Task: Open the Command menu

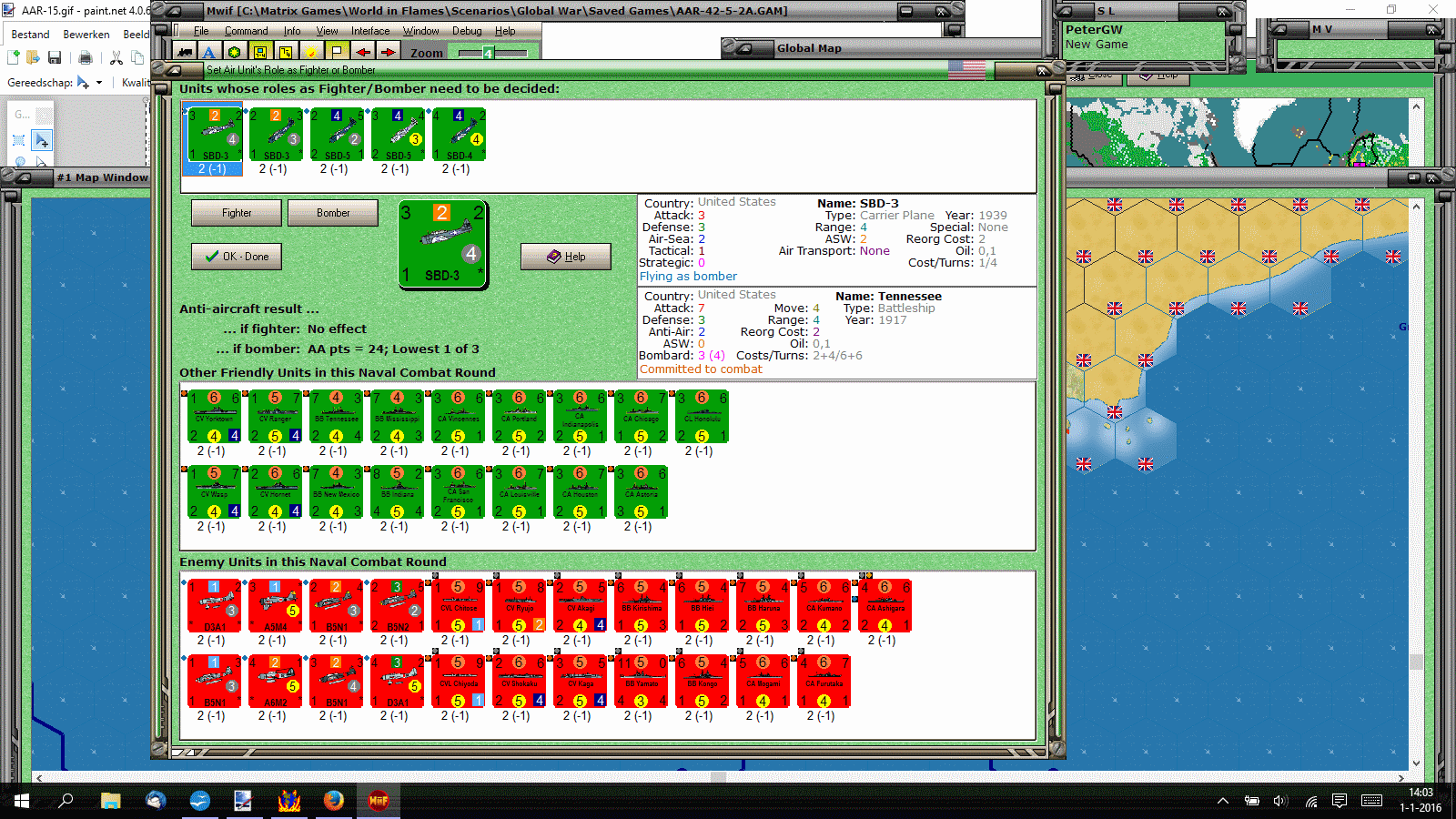Action: [x=247, y=31]
